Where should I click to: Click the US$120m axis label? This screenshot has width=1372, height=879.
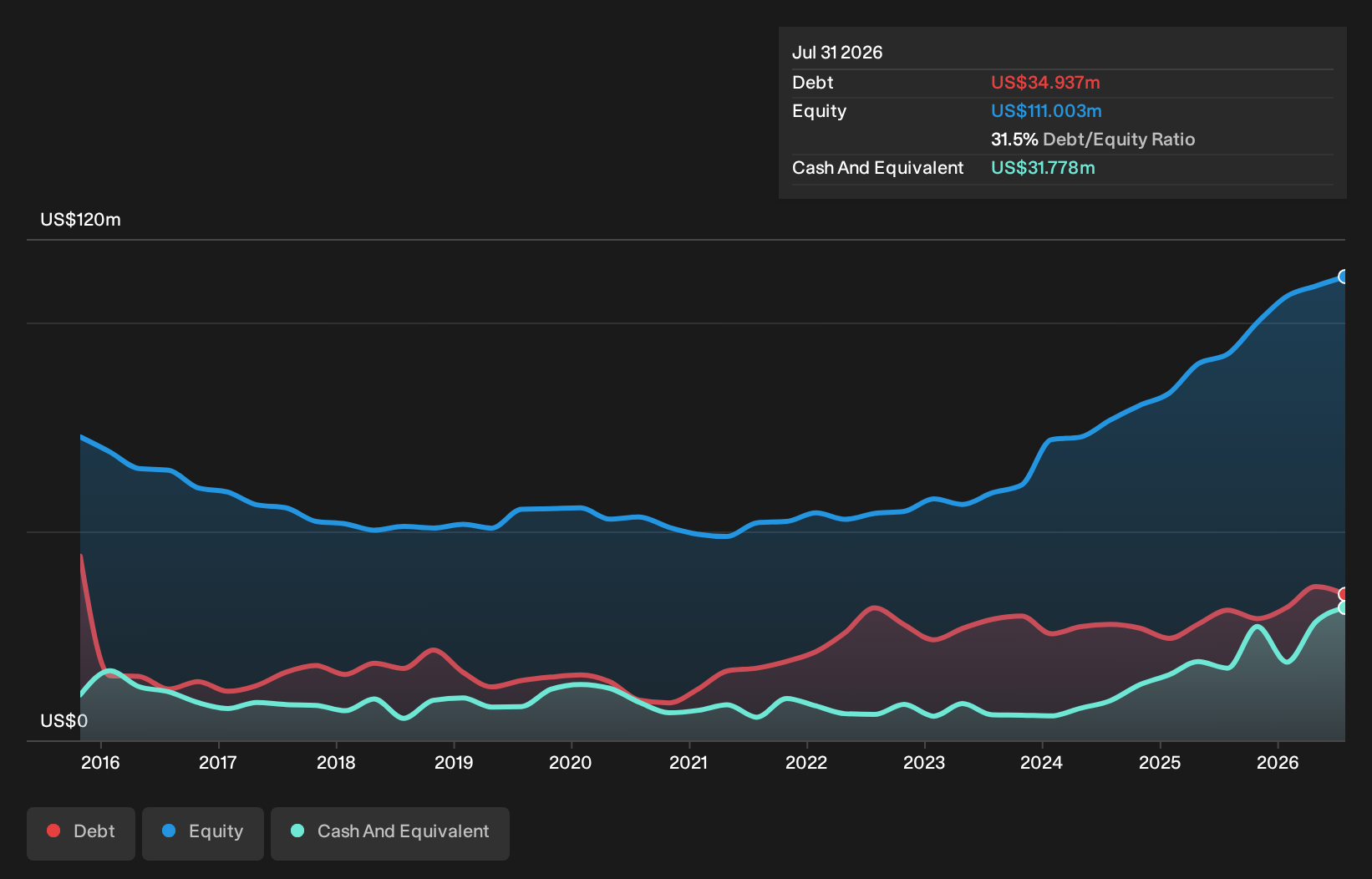(80, 220)
